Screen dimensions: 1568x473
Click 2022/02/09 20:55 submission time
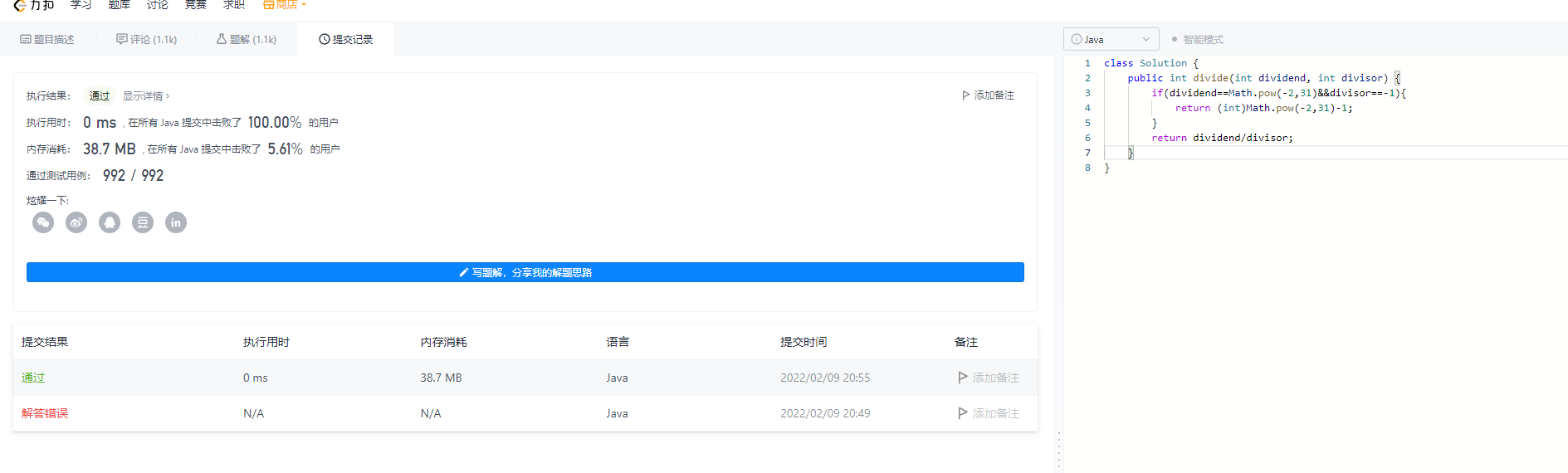pos(825,378)
